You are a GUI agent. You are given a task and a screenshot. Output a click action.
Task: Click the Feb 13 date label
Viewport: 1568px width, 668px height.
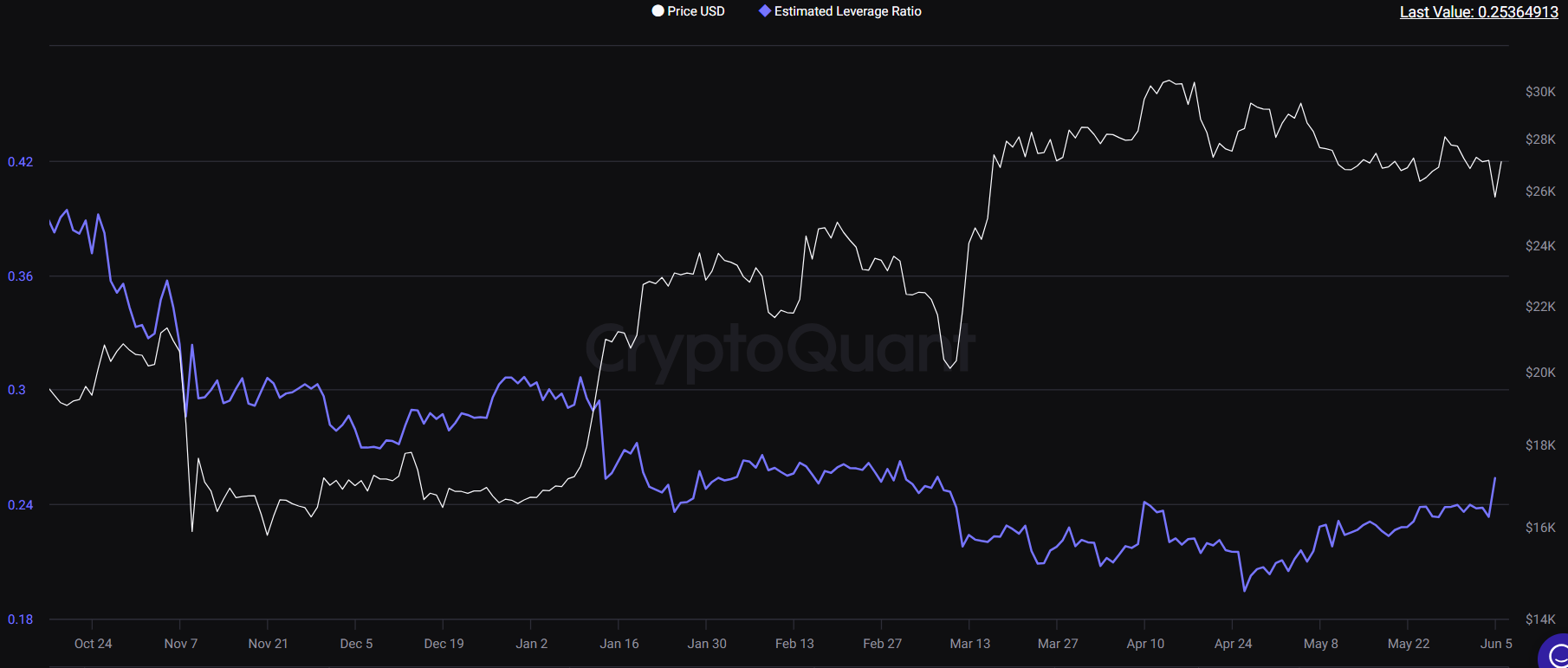click(794, 644)
